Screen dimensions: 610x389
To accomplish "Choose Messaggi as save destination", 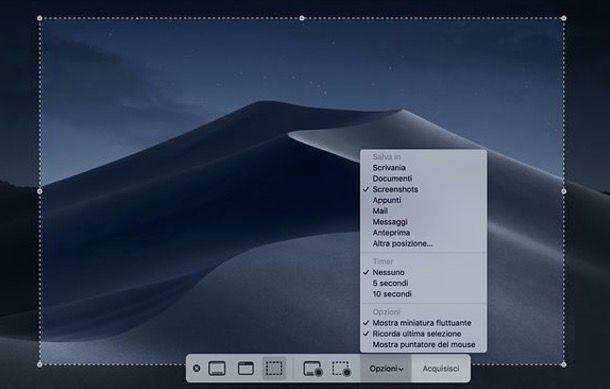I will pyautogui.click(x=423, y=222).
